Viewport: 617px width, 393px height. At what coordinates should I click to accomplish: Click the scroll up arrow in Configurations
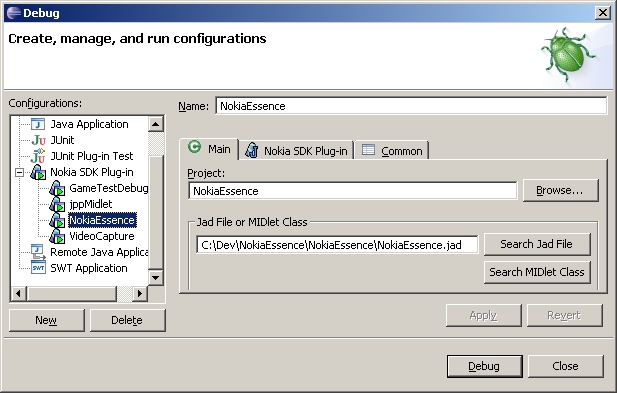coord(155,125)
